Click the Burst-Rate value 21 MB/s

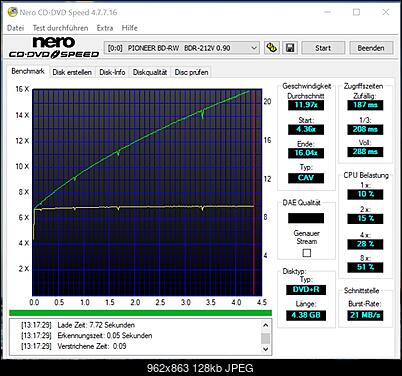(365, 315)
